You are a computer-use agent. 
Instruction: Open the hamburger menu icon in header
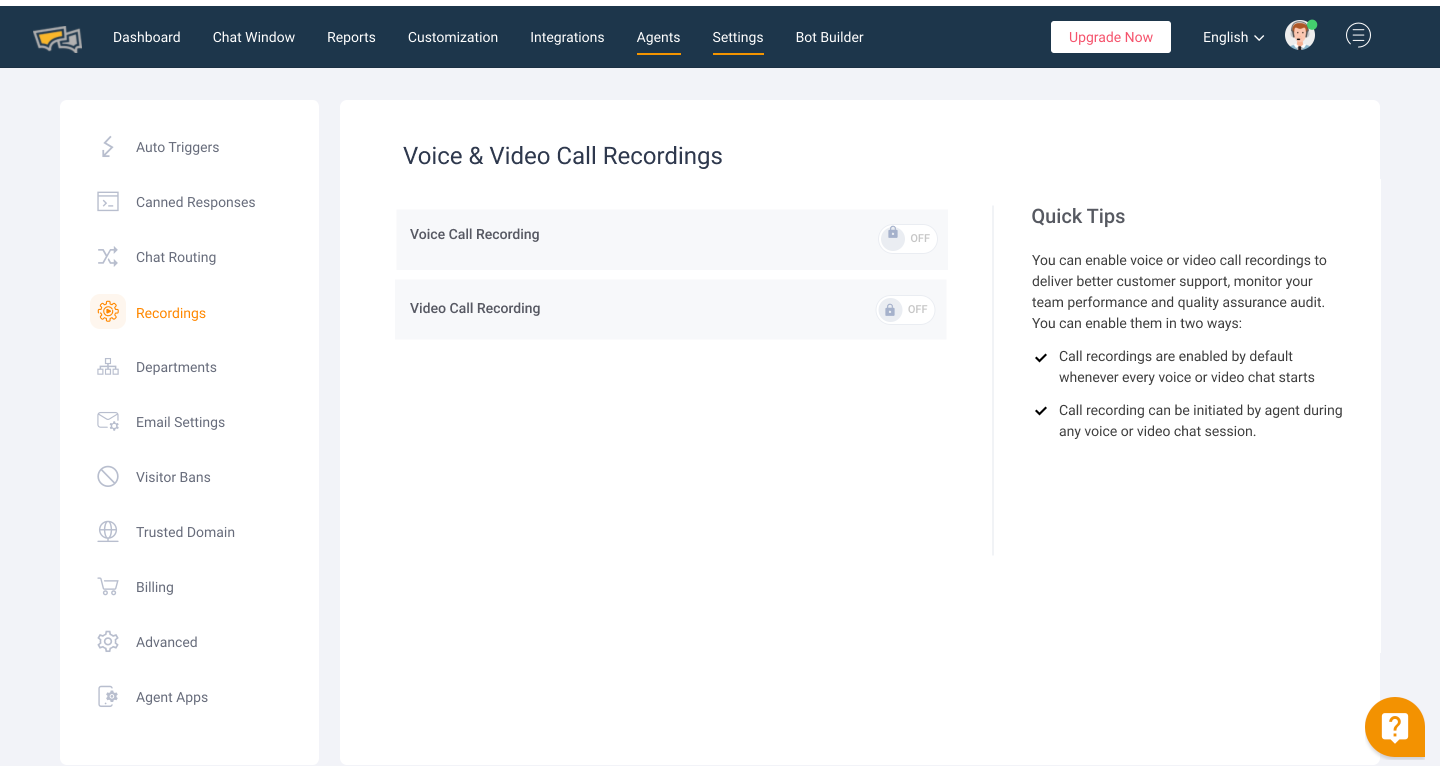tap(1358, 36)
